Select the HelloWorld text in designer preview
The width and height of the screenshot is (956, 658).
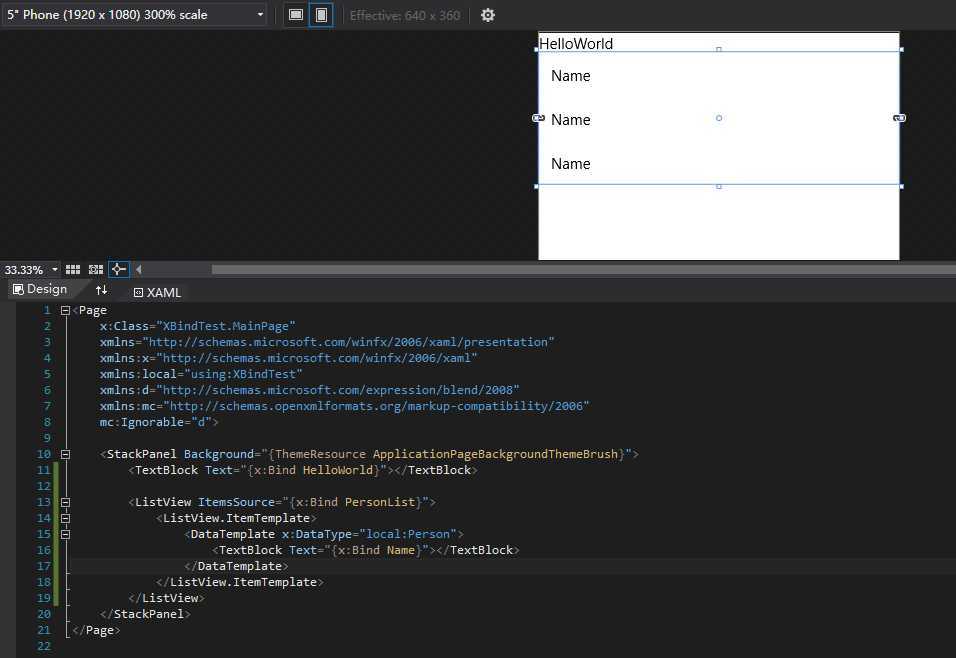click(x=576, y=44)
